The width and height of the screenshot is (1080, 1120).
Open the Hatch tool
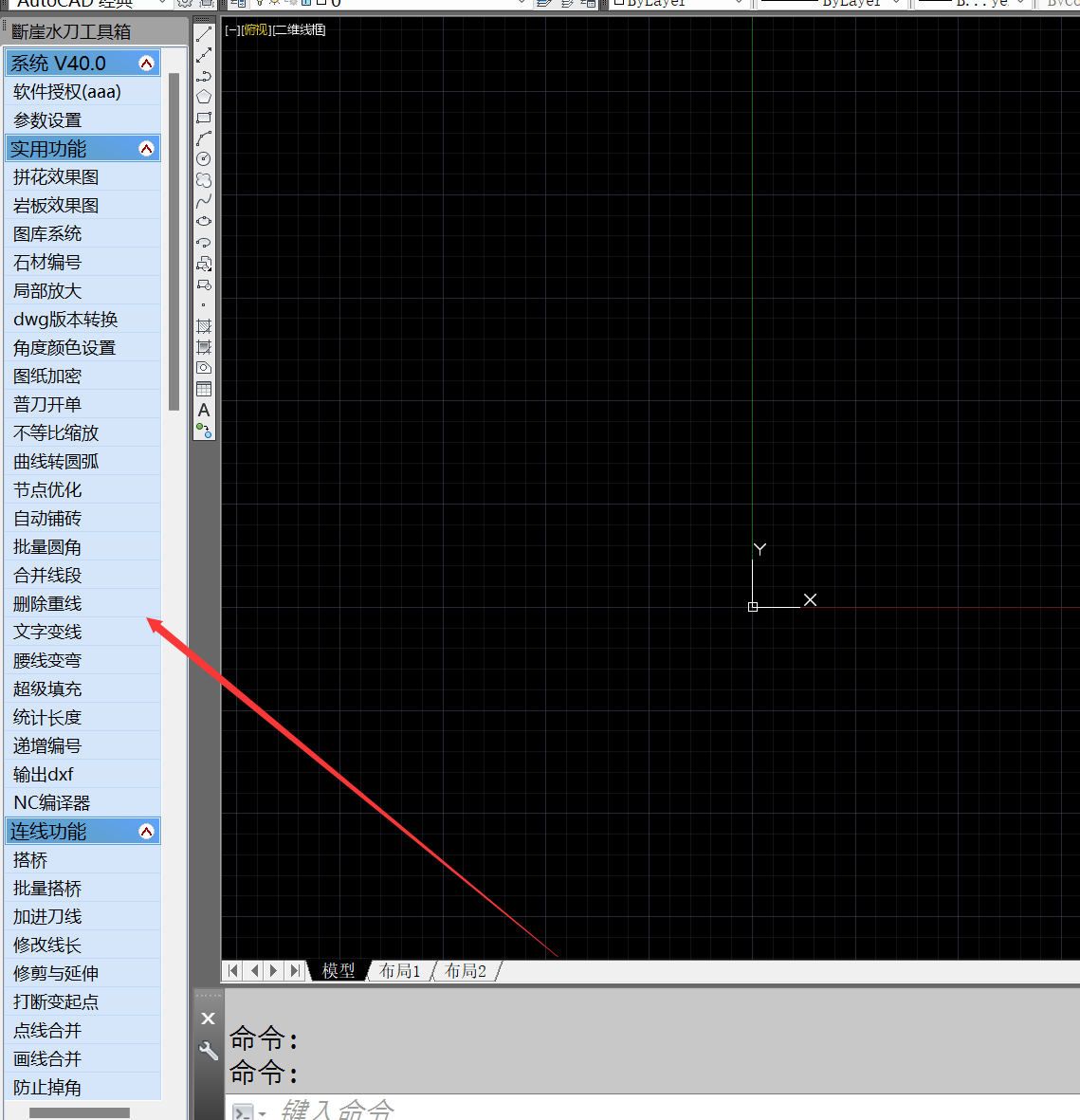204,326
